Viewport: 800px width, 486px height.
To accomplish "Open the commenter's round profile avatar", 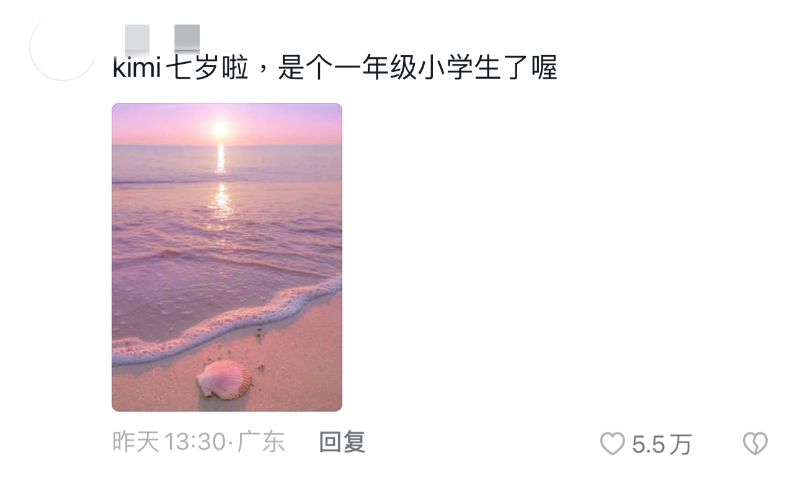I will tap(63, 48).
